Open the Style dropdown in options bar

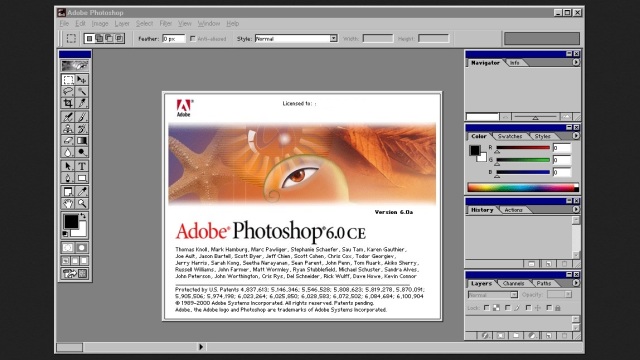pos(333,38)
